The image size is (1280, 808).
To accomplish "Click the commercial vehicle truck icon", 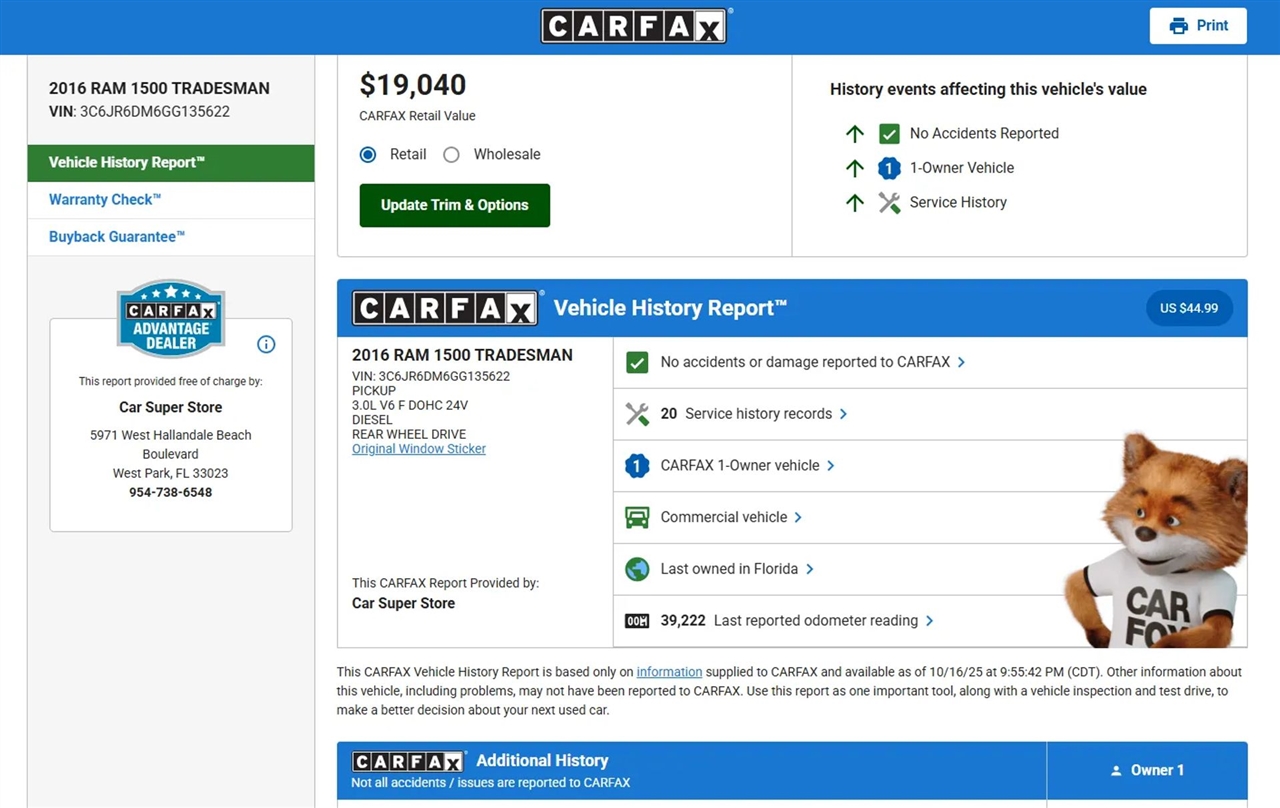I will [637, 518].
